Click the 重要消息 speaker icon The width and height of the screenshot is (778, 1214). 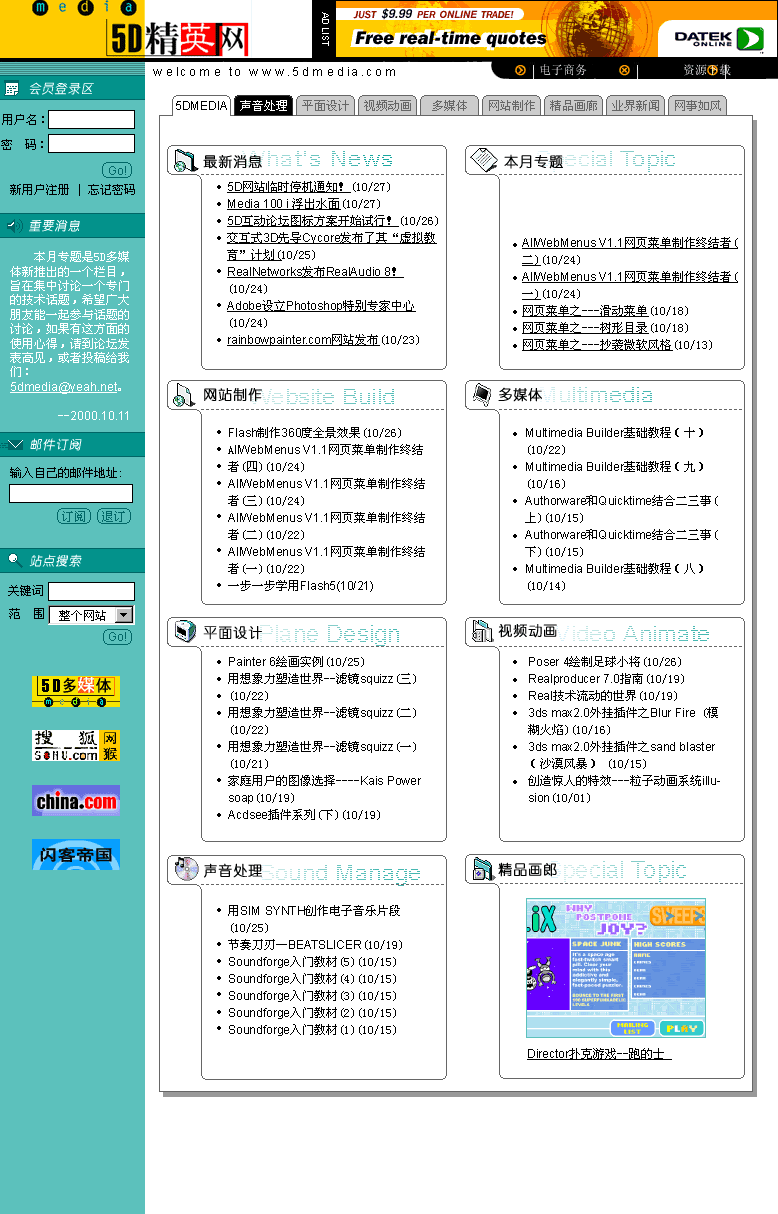(x=13, y=226)
